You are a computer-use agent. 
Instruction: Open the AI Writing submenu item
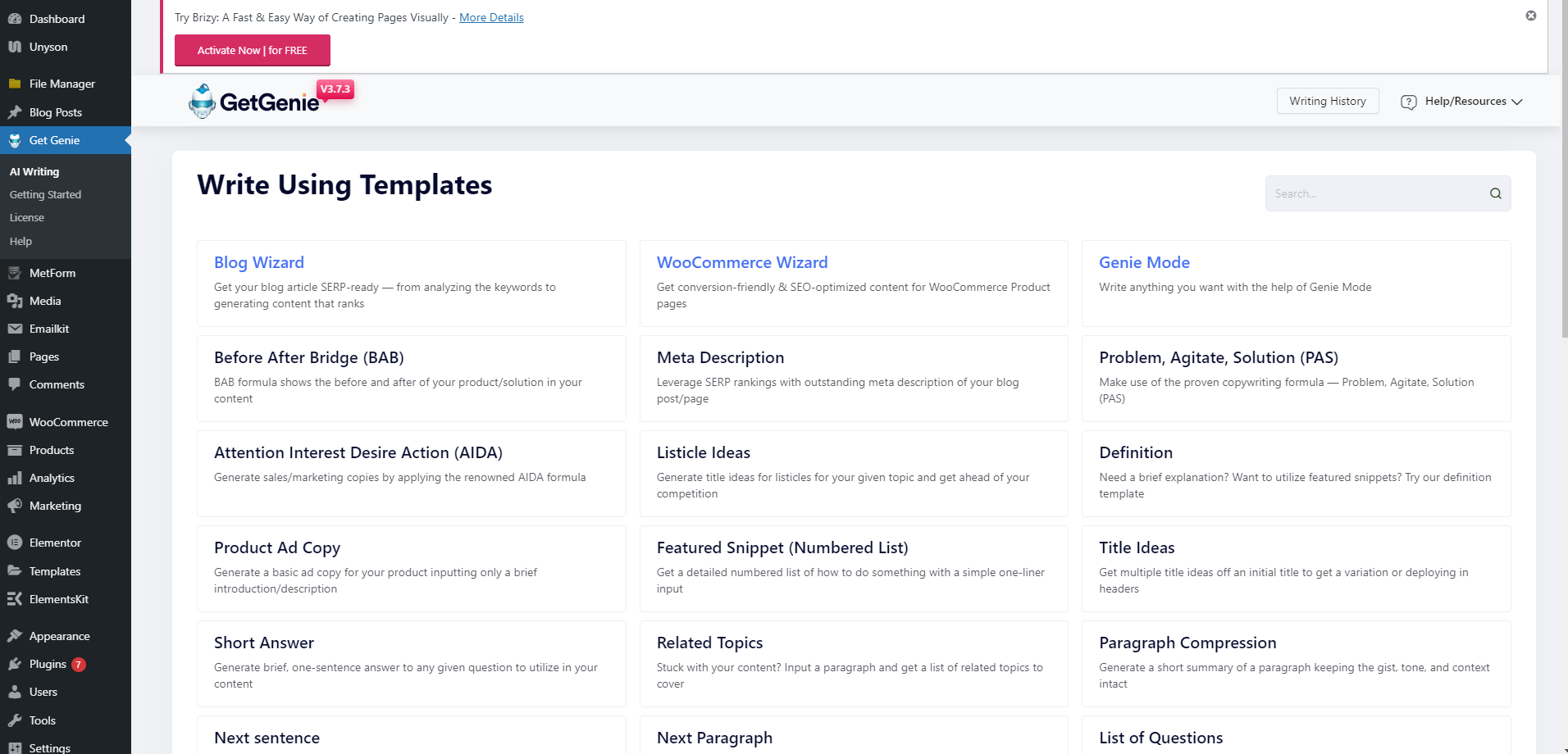click(x=34, y=171)
